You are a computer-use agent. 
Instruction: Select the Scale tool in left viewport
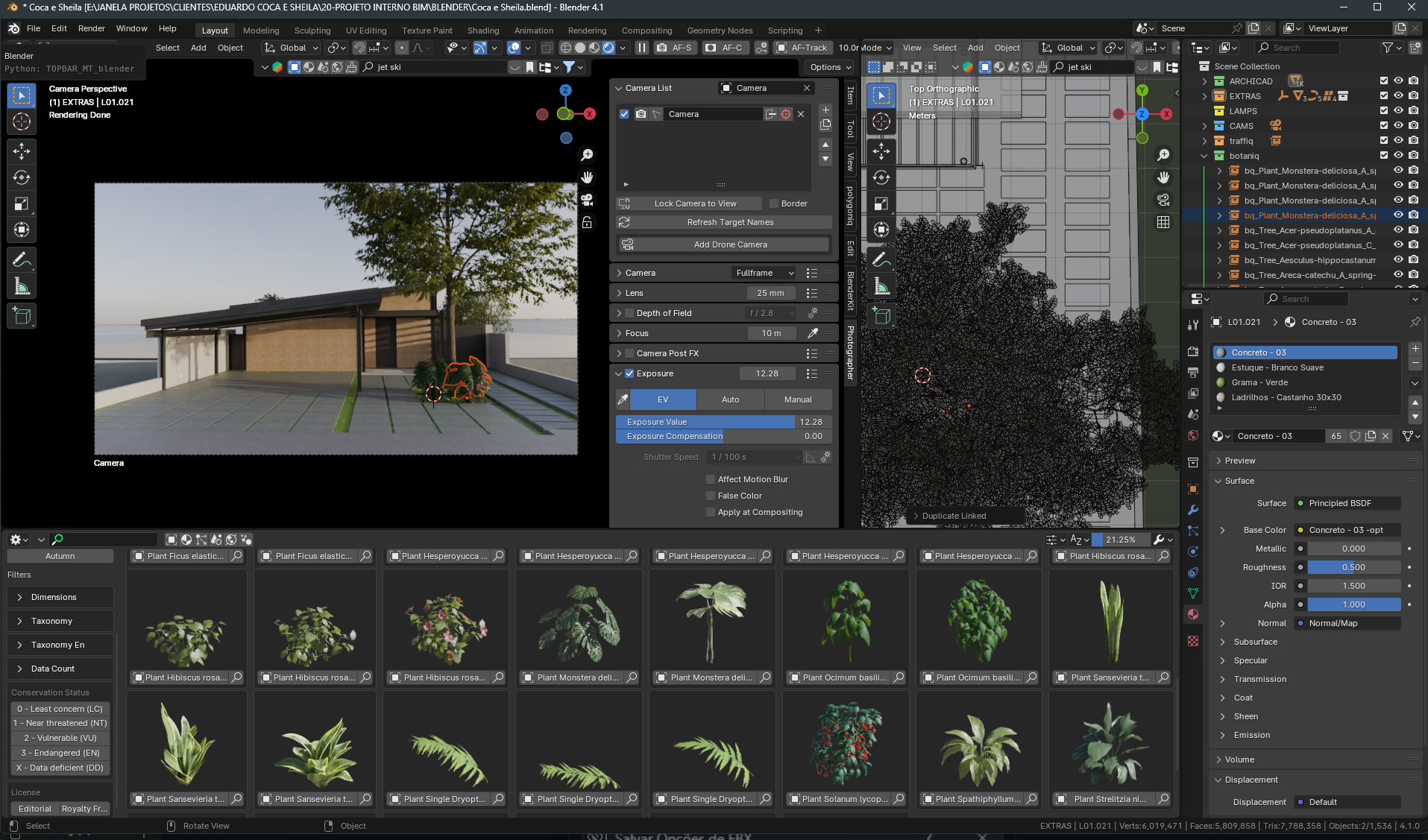[22, 203]
